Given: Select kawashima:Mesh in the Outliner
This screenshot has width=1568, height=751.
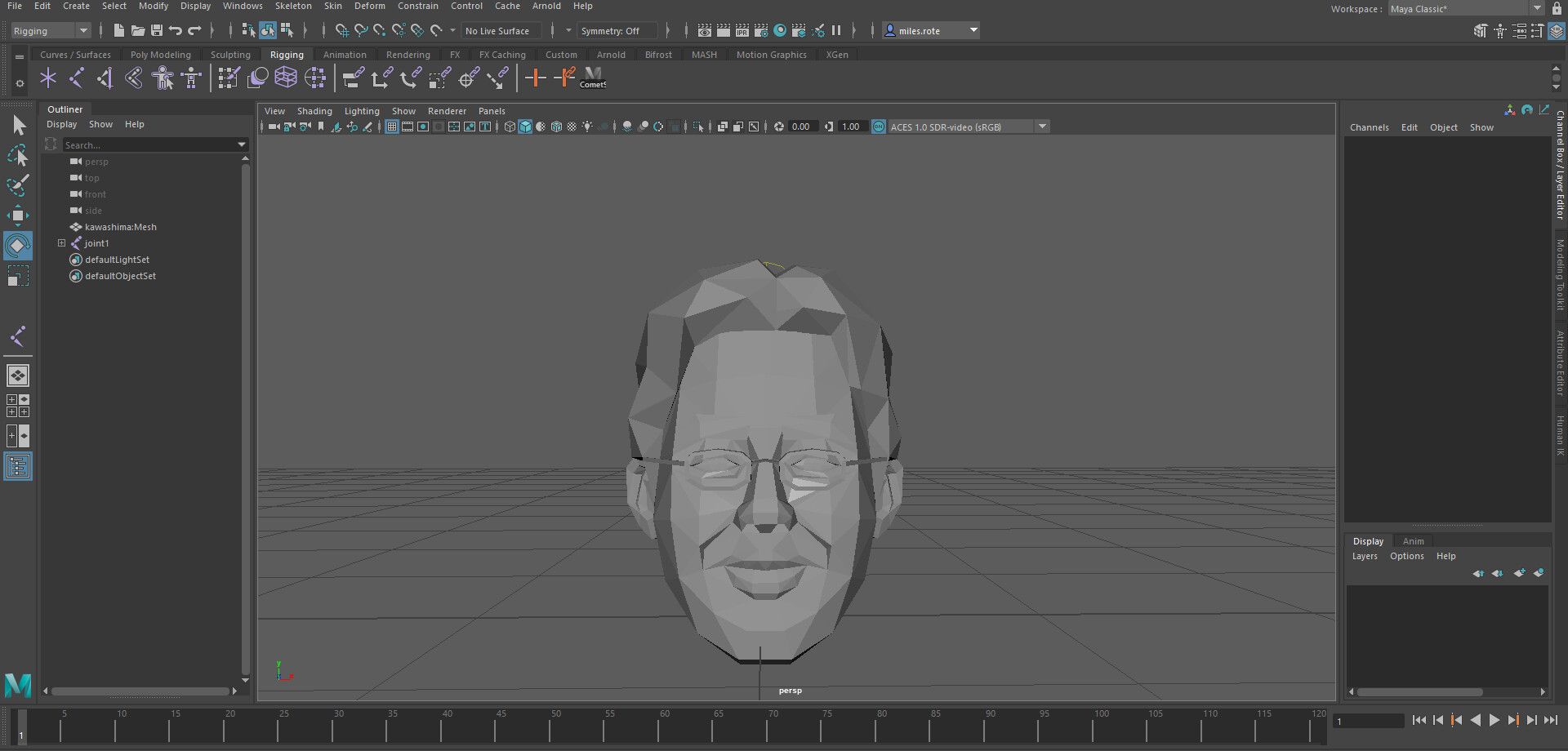Looking at the screenshot, I should 121,226.
